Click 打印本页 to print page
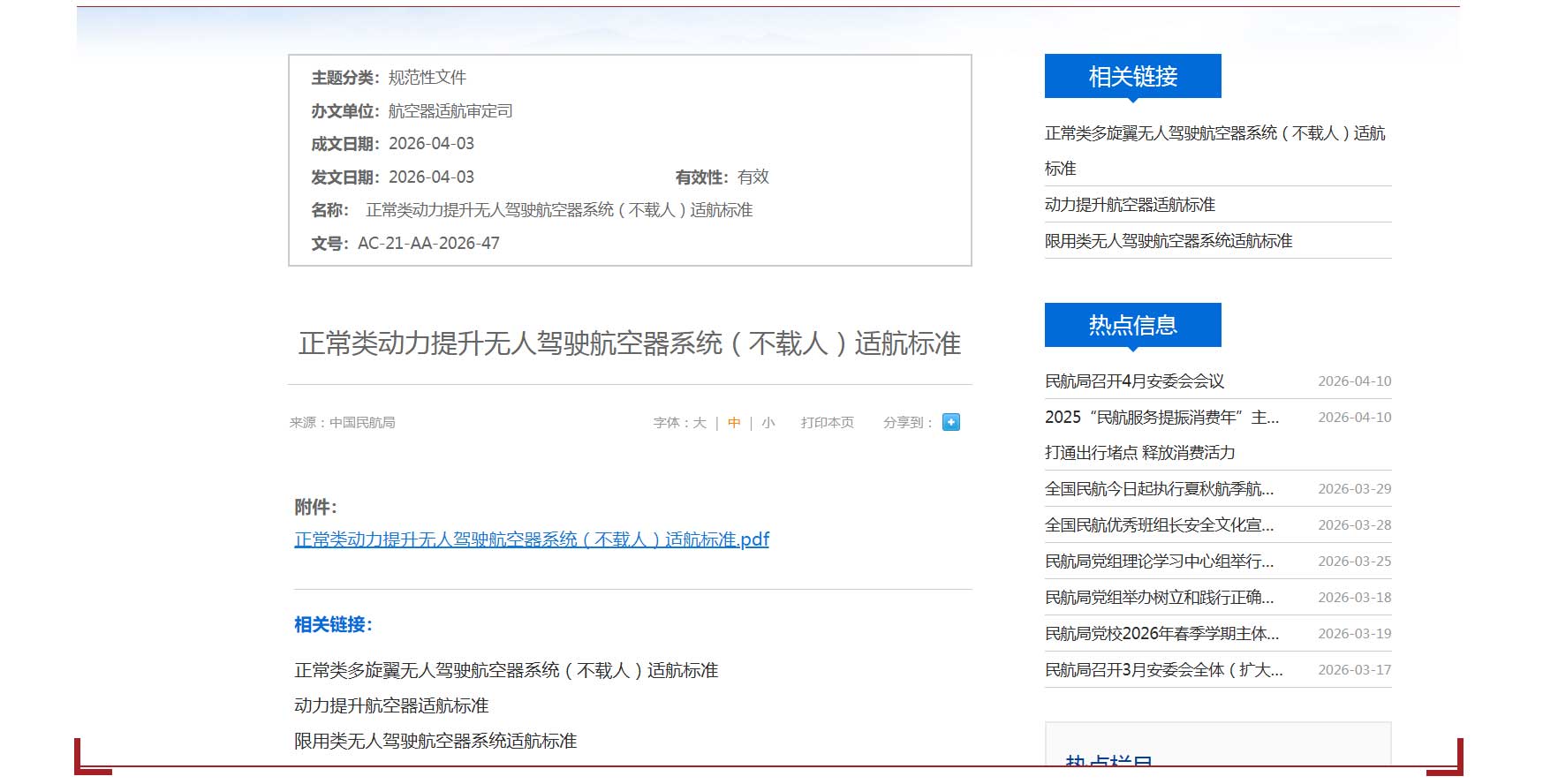The height and width of the screenshot is (784, 1543). (x=827, y=423)
